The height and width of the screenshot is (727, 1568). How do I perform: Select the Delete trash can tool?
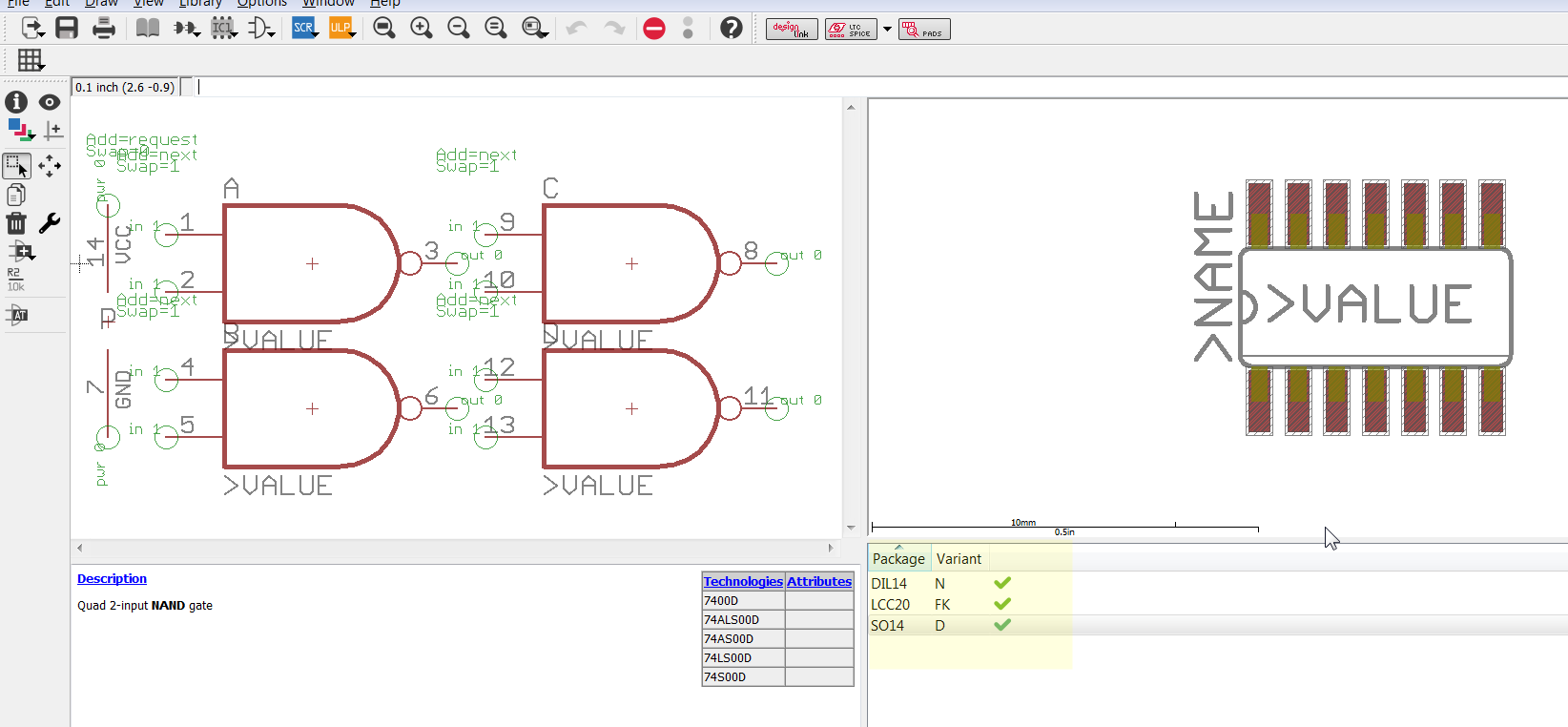click(x=16, y=223)
